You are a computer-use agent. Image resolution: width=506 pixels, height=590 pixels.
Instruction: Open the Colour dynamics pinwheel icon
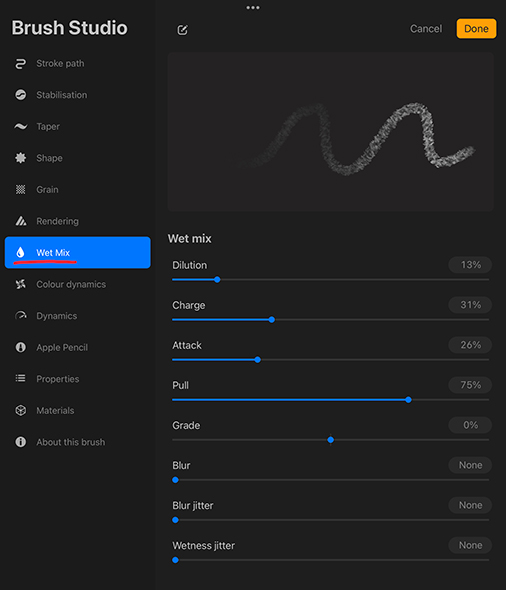(21, 284)
